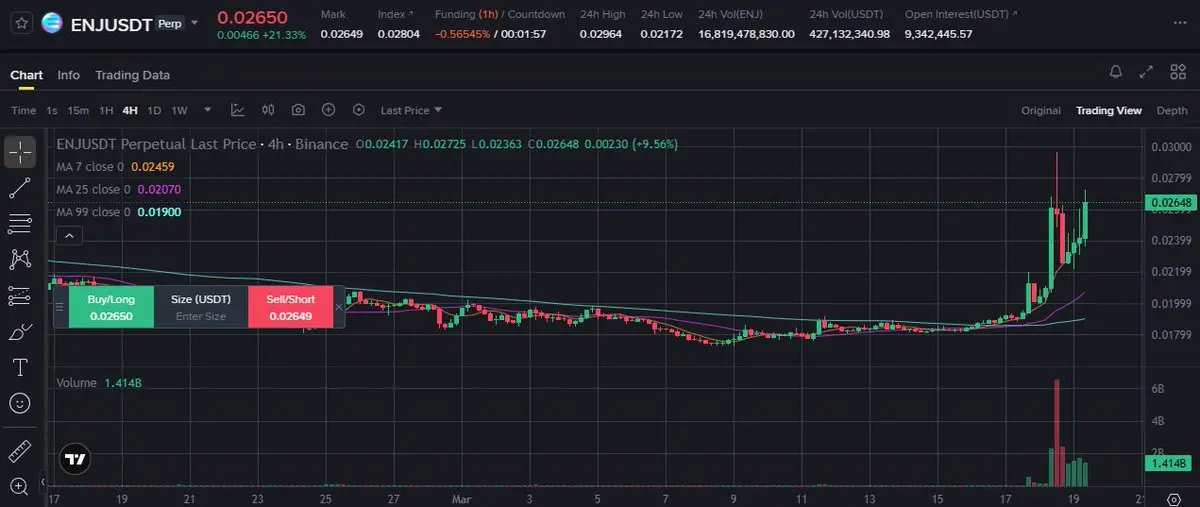The image size is (1200, 507).
Task: Expand chart to fullscreen with arrows icon
Action: coord(1146,72)
